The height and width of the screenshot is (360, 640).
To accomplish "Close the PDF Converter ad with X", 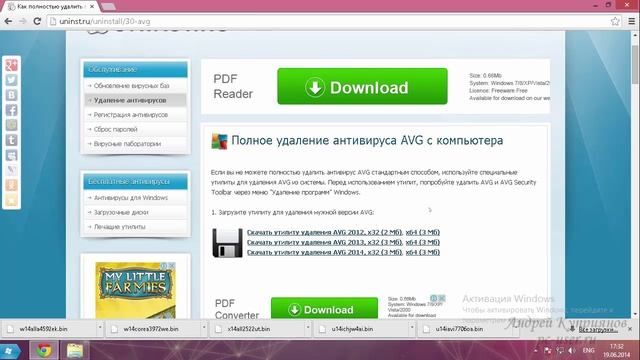I will (442, 298).
